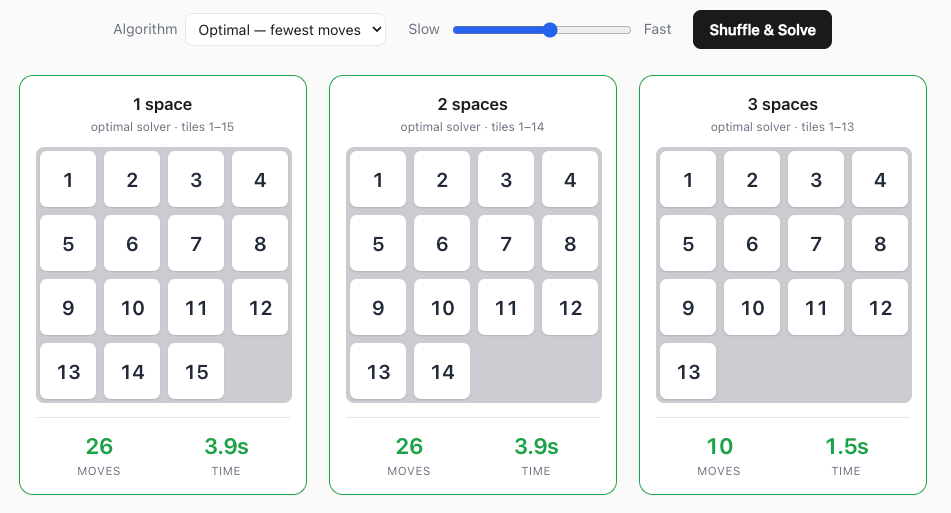Viewport: 951px width, 513px height.
Task: Click the 1.5s time value
Action: point(846,446)
